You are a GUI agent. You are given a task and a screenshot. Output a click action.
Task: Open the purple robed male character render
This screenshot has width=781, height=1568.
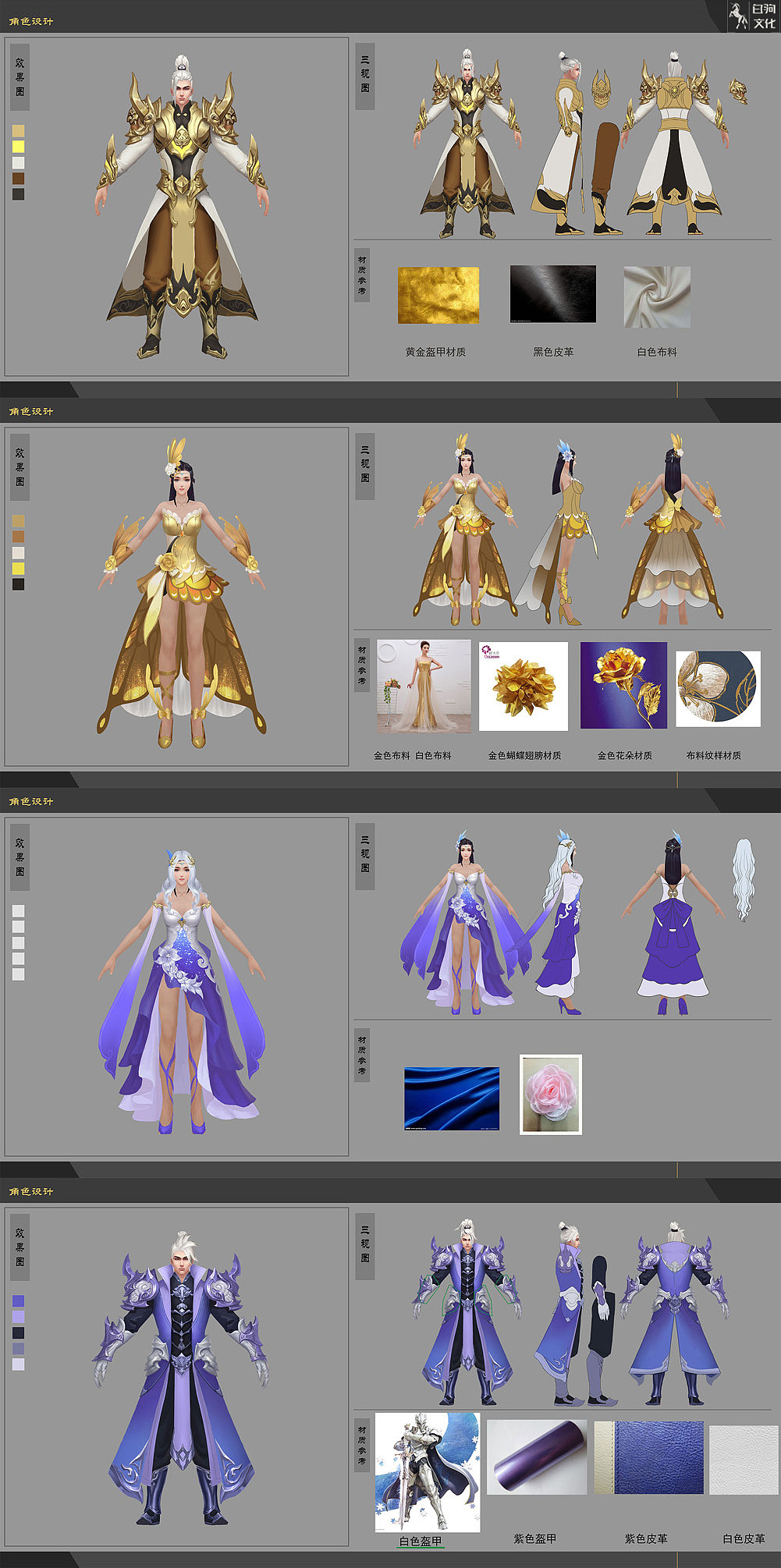point(182,1377)
